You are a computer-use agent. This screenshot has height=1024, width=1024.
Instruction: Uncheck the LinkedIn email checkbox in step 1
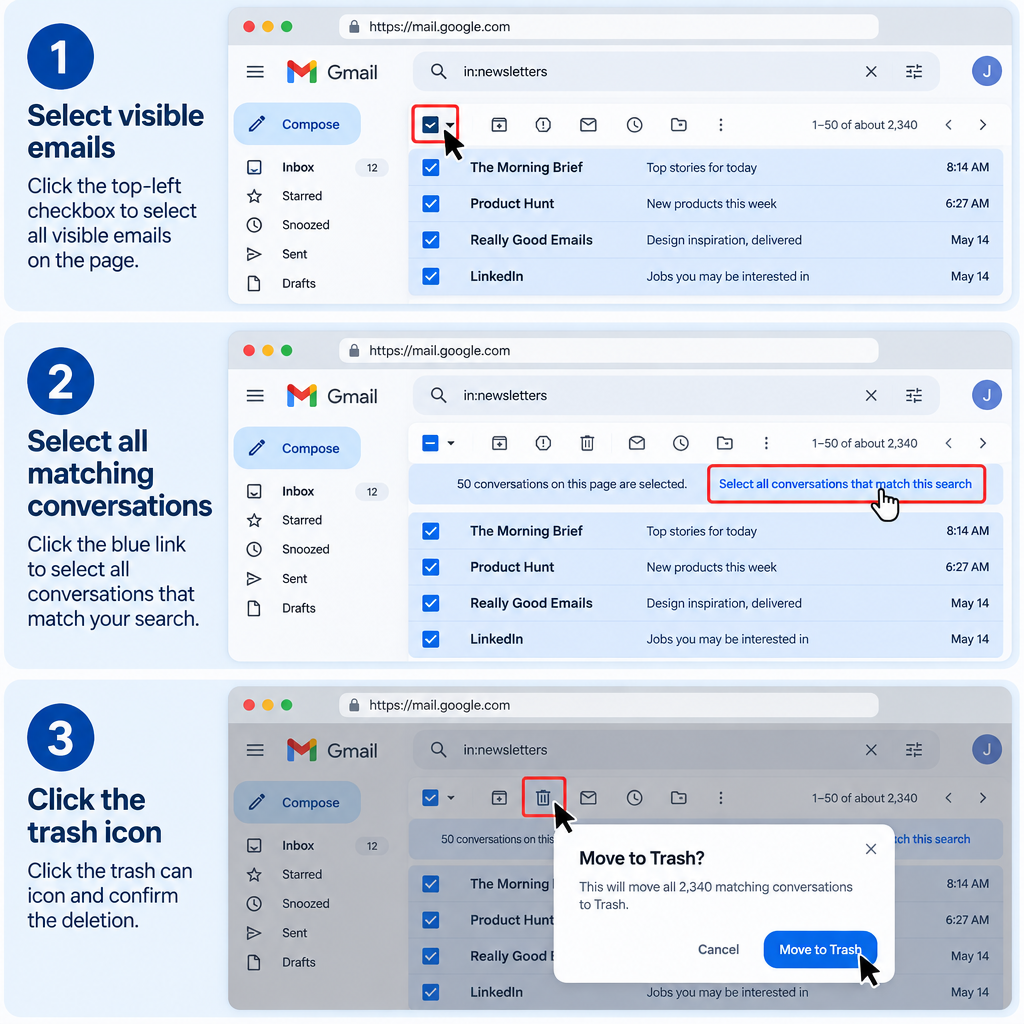tap(430, 276)
